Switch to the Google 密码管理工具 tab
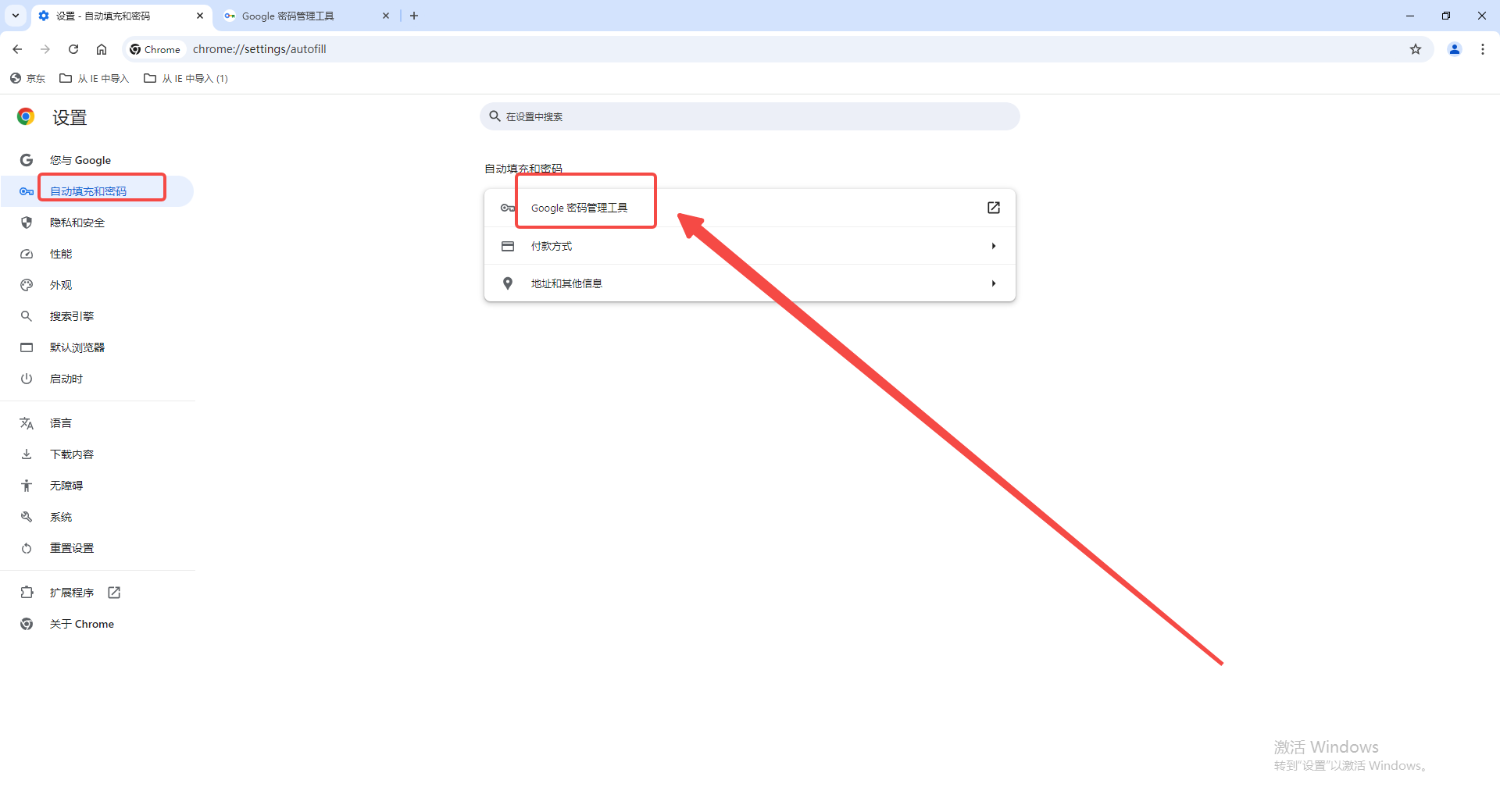This screenshot has width=1500, height=812. [x=305, y=16]
